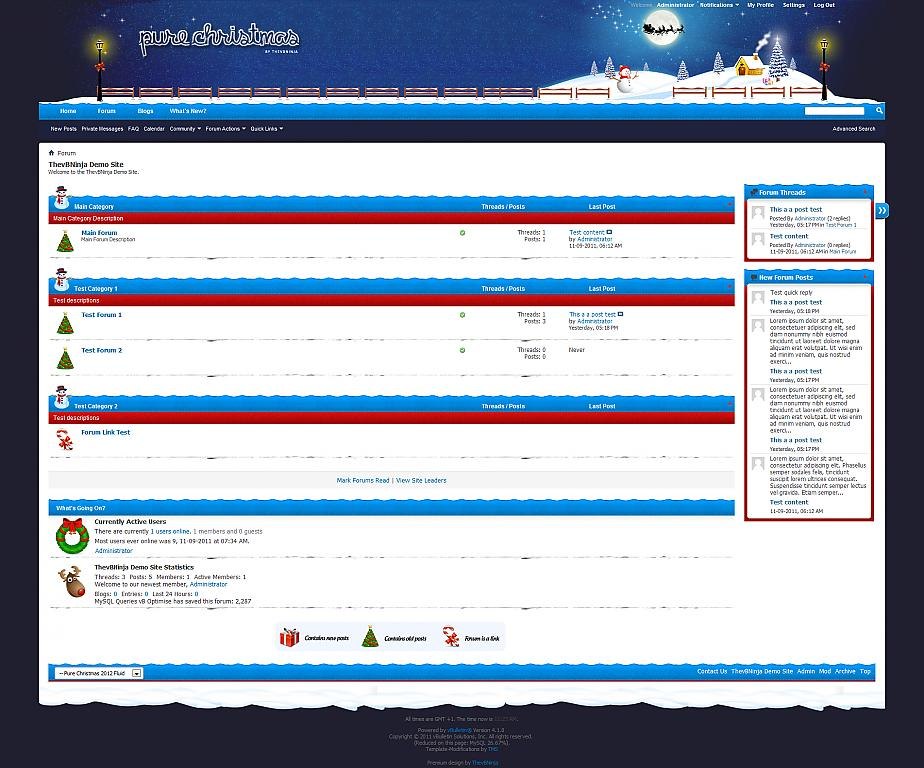Click Mark Forums Read

point(363,480)
